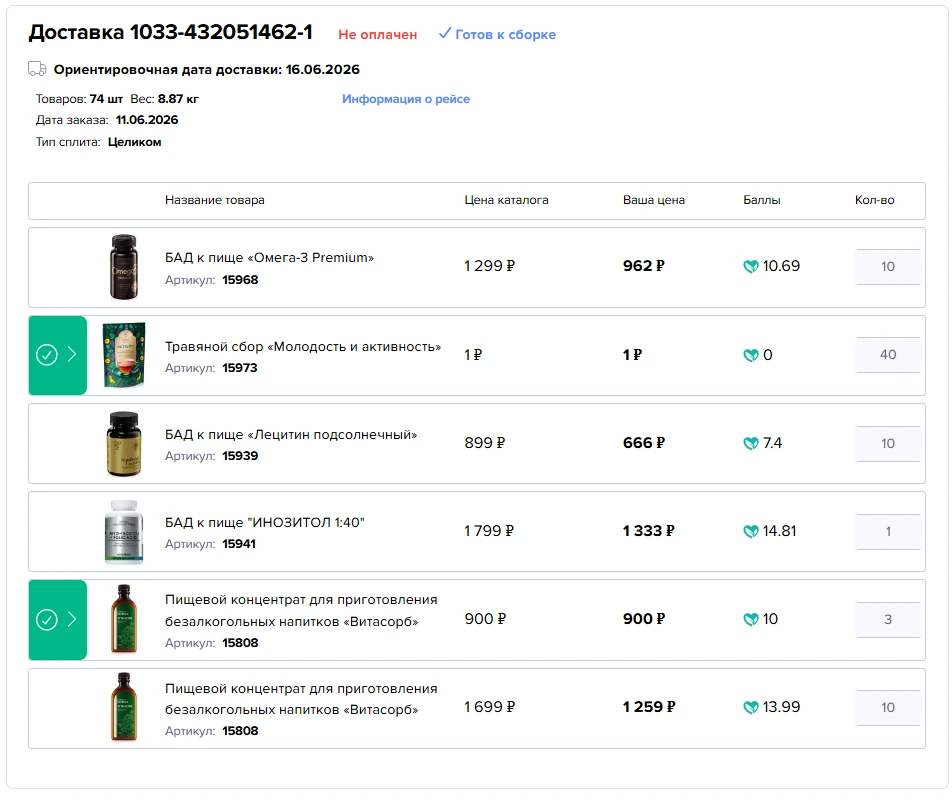The width and height of the screenshot is (952, 806).
Task: Open ИНОЗИТОЛ 1:40 product image
Action: click(124, 532)
